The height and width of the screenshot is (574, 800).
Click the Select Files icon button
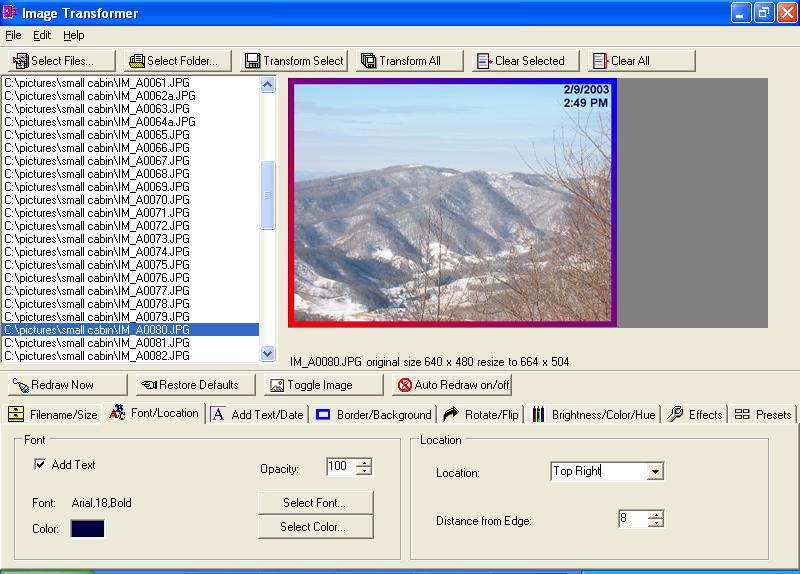[62, 61]
